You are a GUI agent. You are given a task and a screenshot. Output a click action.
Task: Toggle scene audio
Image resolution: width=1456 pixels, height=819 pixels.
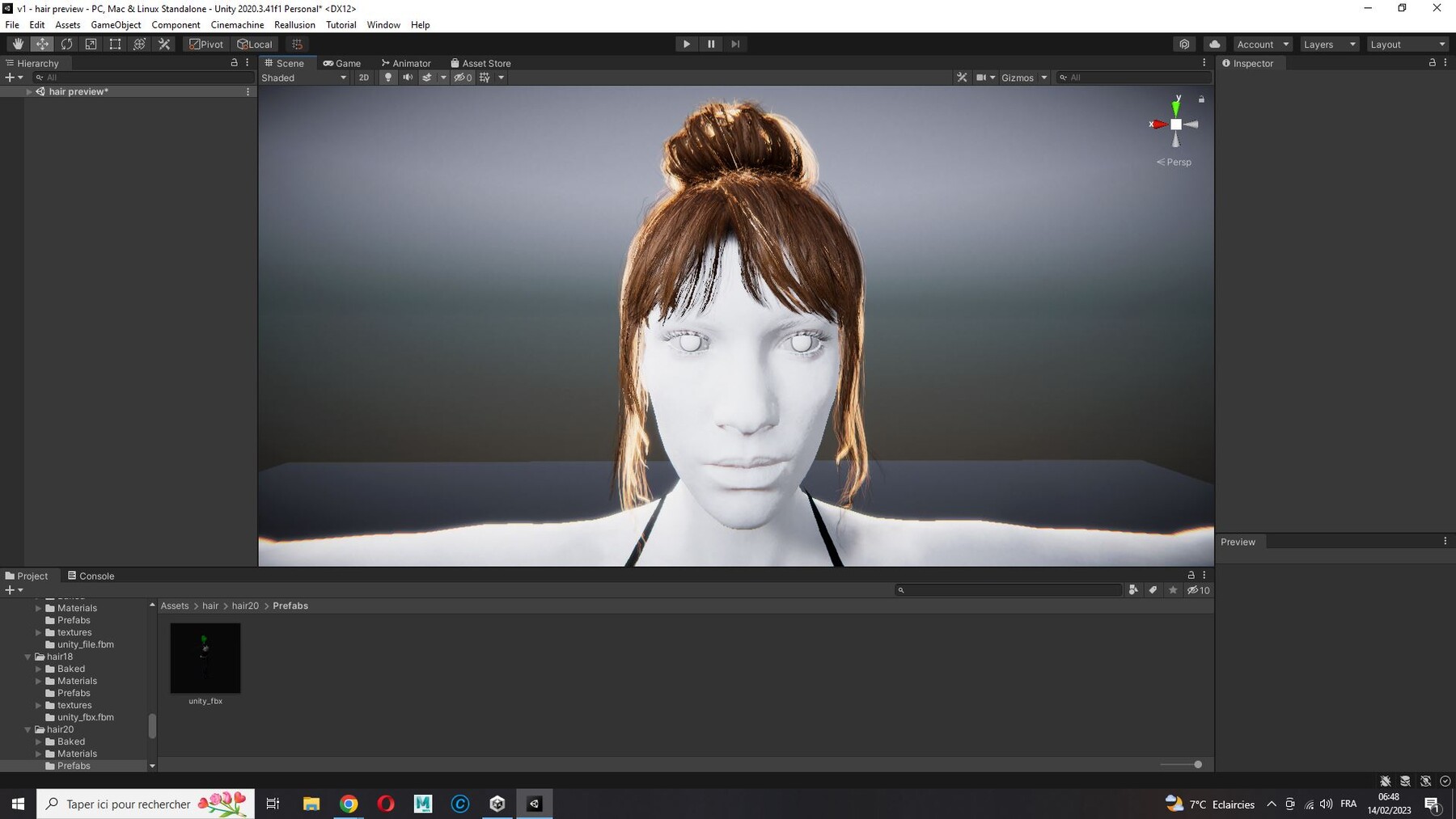(x=408, y=78)
